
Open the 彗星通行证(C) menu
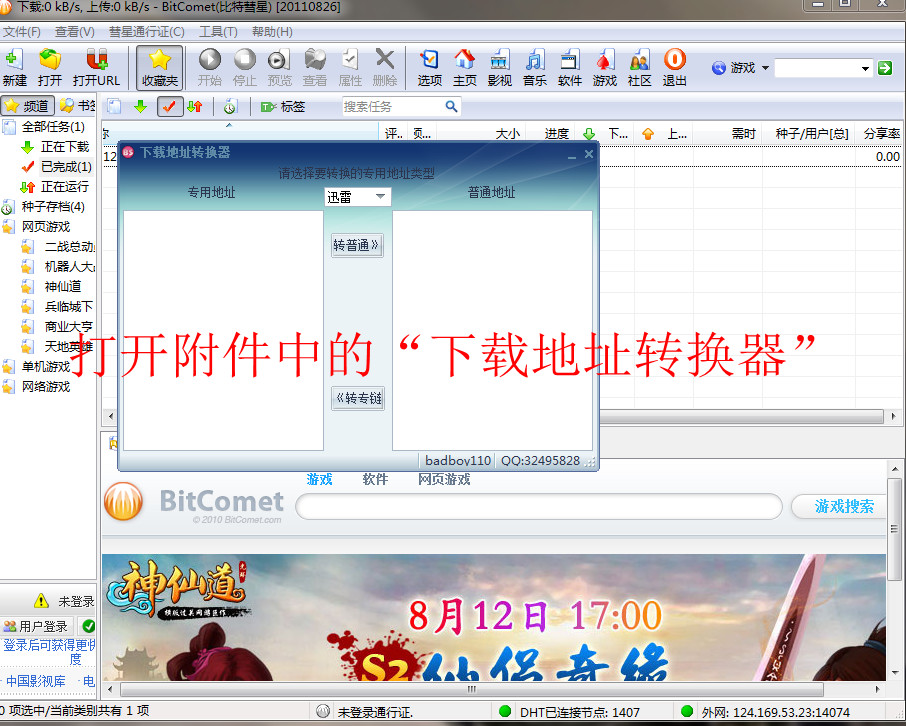tap(147, 32)
